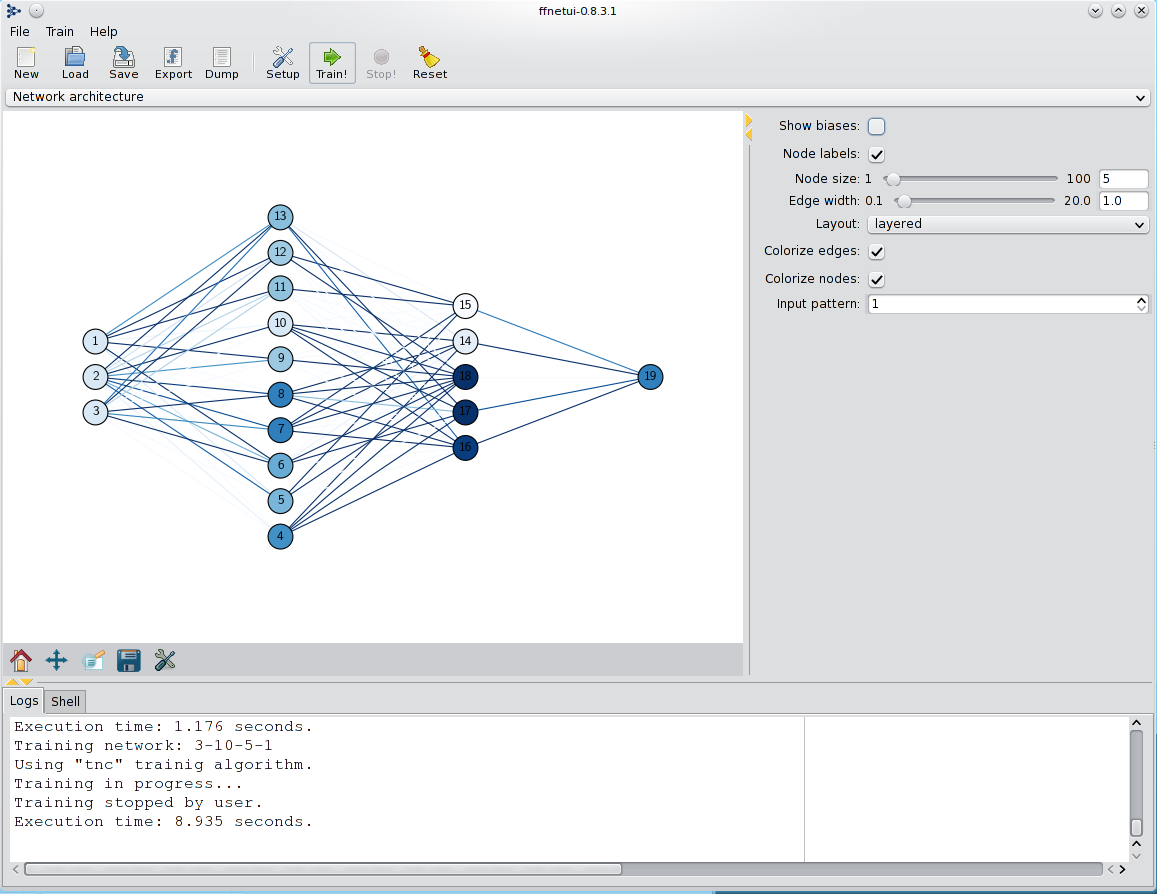The image size is (1157, 894).
Task: Click network node 9
Action: tap(280, 358)
